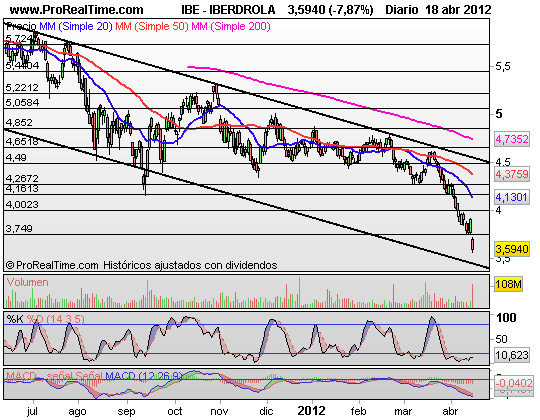
Task: Click the 5,2212 horizontal level label
Action: coord(22,87)
